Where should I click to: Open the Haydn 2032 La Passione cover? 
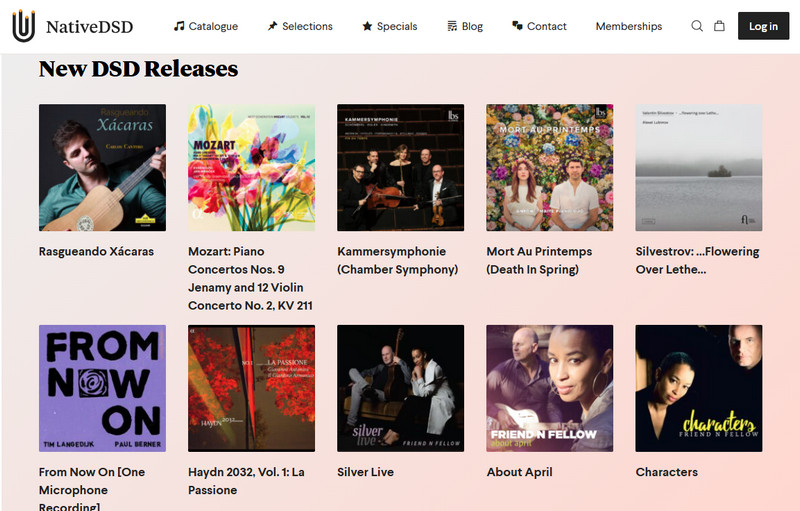(252, 388)
